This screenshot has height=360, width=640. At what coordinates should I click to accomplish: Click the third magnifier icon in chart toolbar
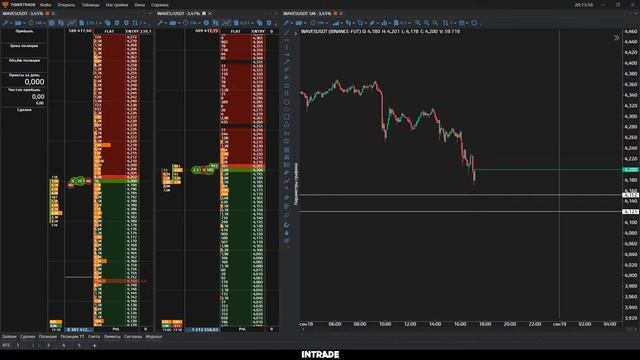click(x=436, y=23)
